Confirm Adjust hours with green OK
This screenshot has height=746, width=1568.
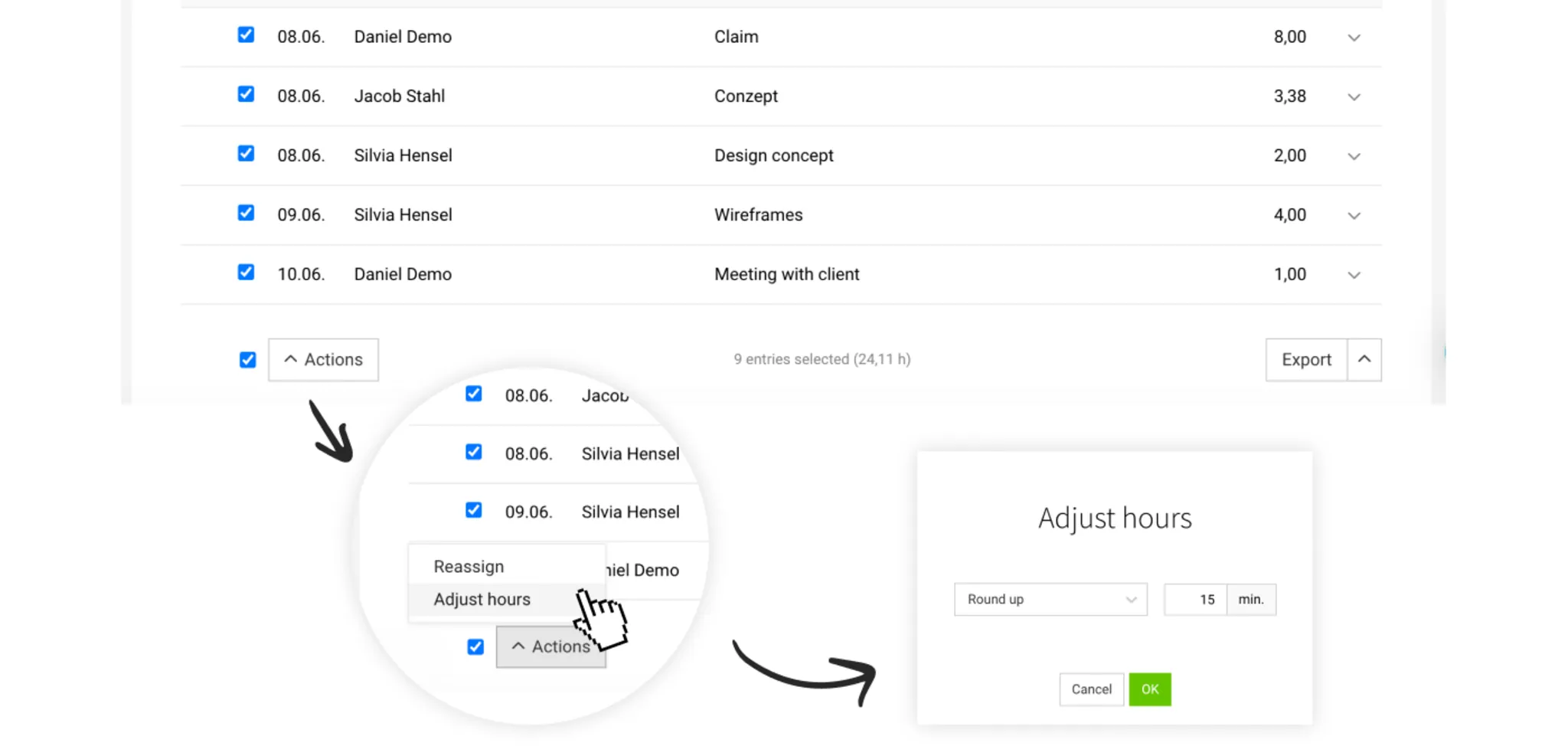tap(1150, 689)
